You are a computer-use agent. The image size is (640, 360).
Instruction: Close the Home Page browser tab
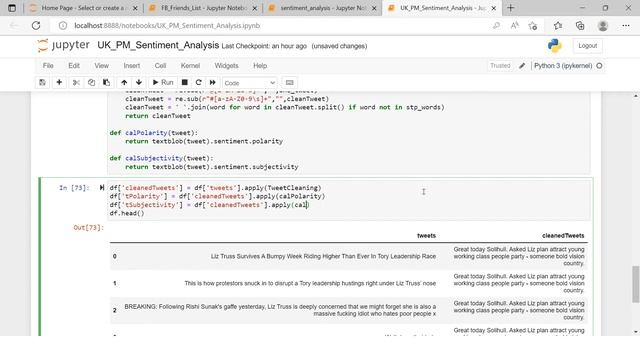pos(135,8)
